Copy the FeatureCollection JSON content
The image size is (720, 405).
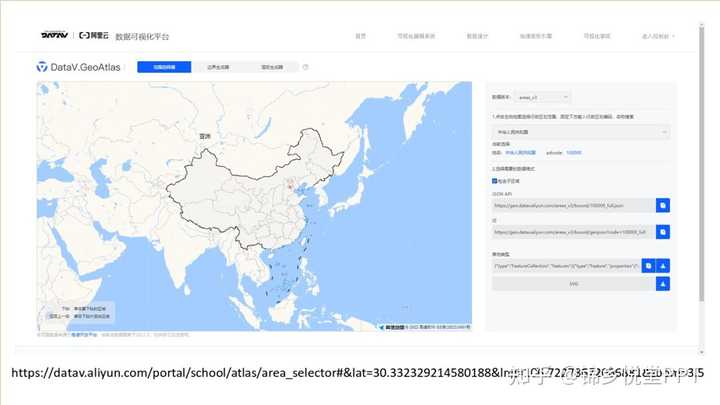[648, 266]
